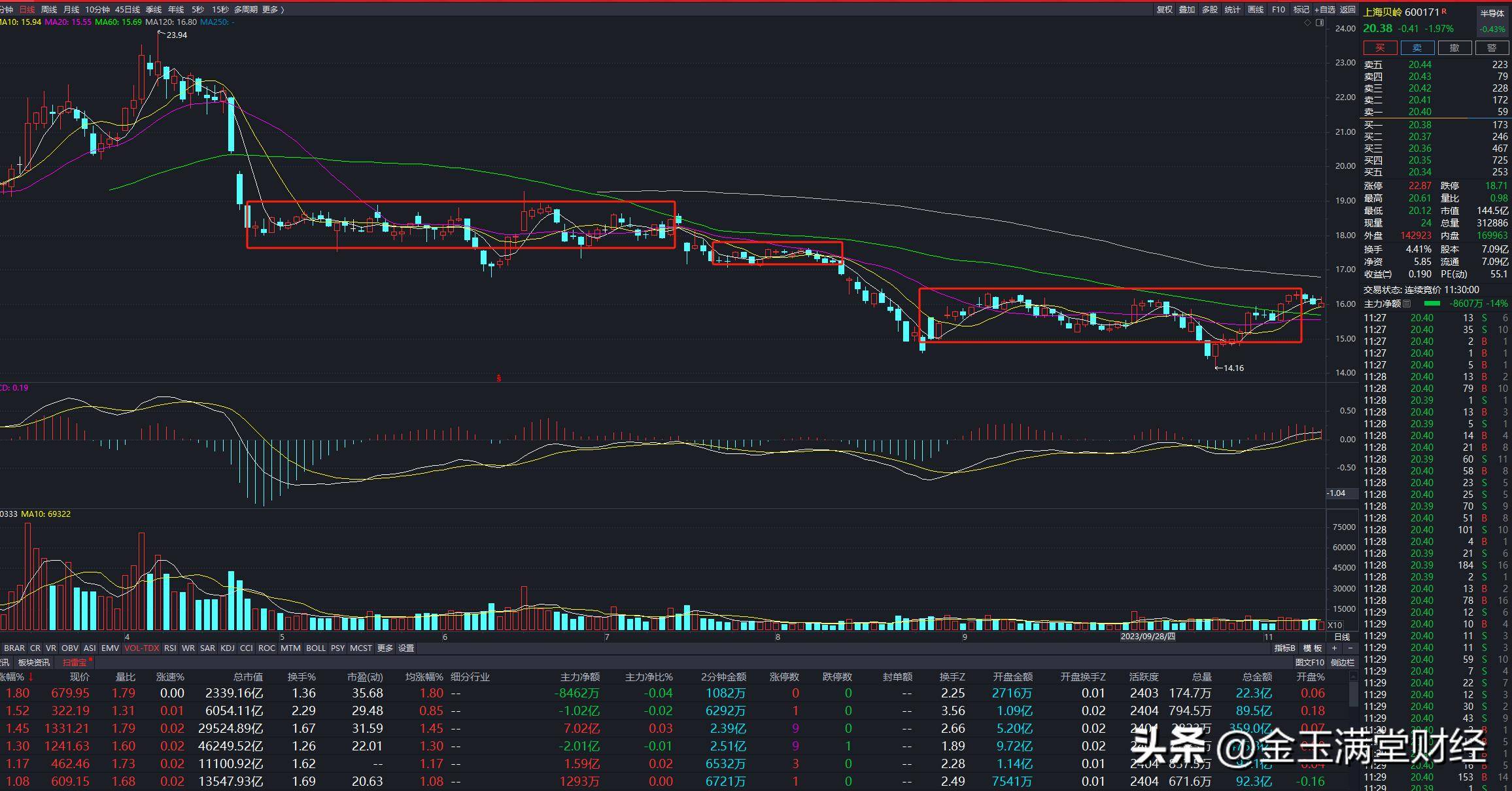This screenshot has height=791, width=1512.
Task: Open the 图文F10 button
Action: click(x=1310, y=663)
